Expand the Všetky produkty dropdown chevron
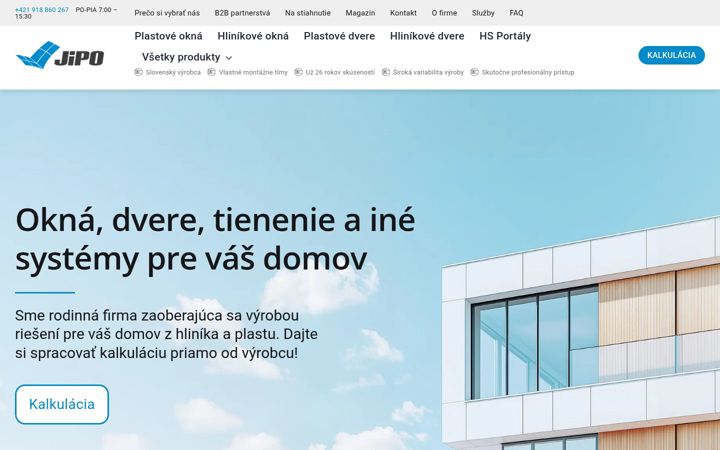Image resolution: width=720 pixels, height=450 pixels. coord(229,58)
